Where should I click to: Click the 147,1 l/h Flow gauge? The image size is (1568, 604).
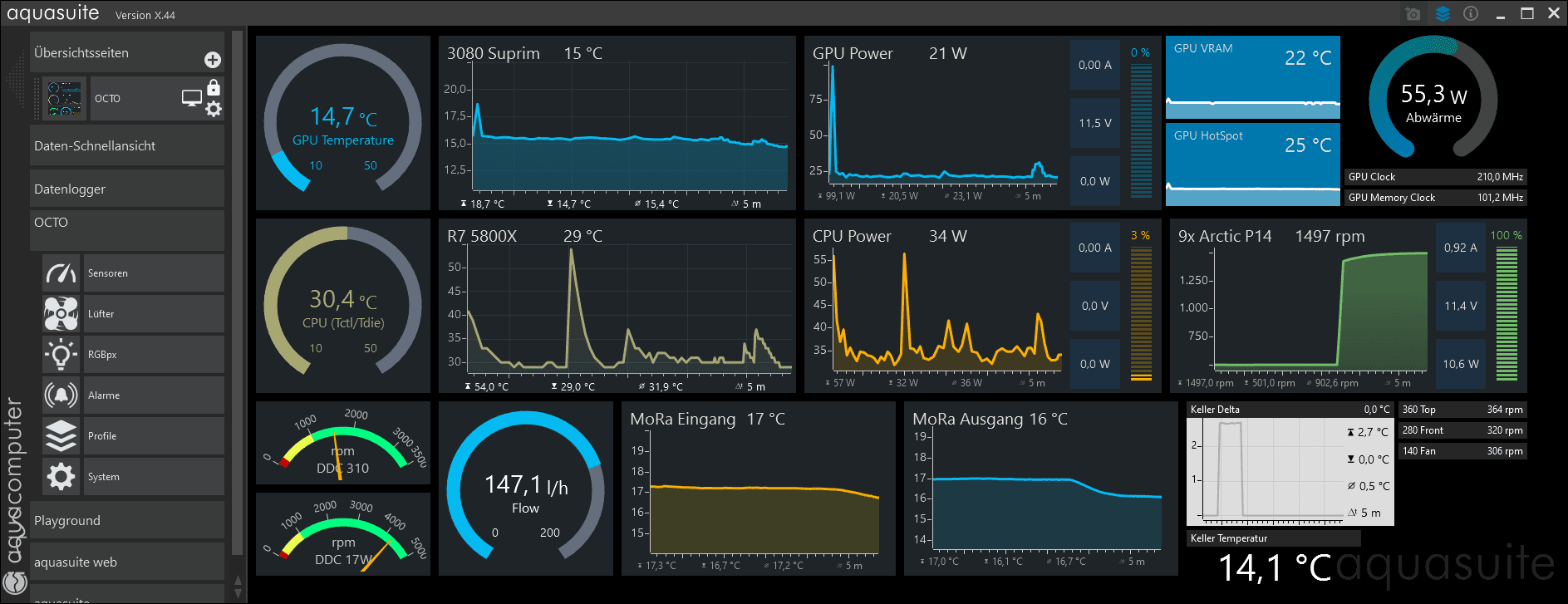point(526,489)
